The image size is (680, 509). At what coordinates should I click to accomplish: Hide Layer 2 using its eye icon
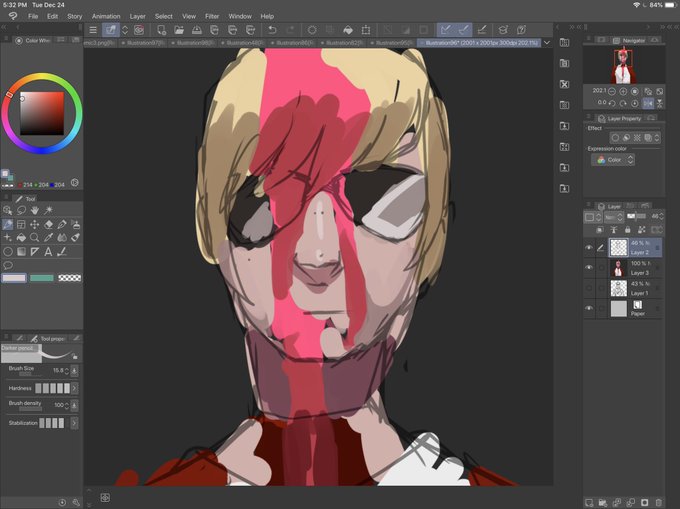click(589, 248)
